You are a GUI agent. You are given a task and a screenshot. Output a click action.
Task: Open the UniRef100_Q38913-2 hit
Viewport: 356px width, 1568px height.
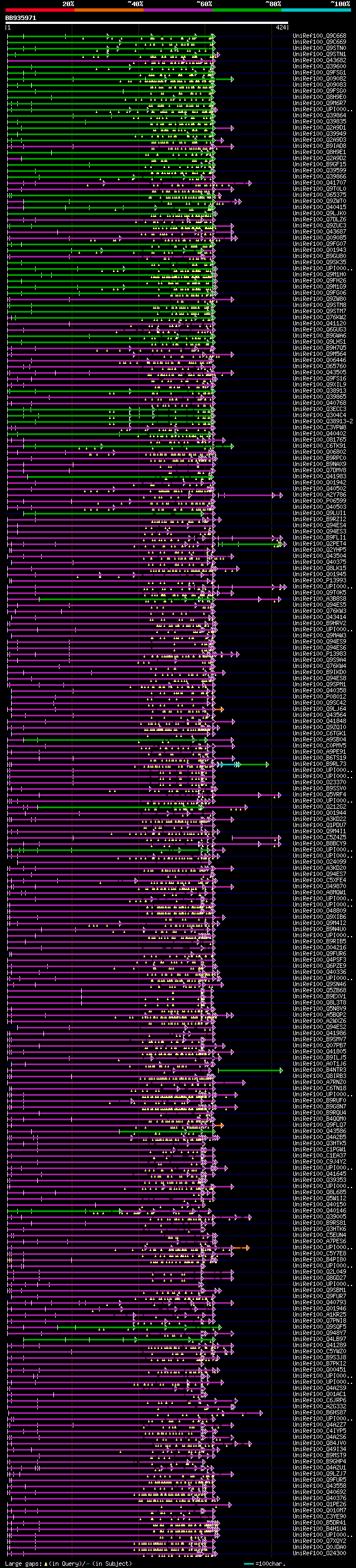tap(323, 421)
